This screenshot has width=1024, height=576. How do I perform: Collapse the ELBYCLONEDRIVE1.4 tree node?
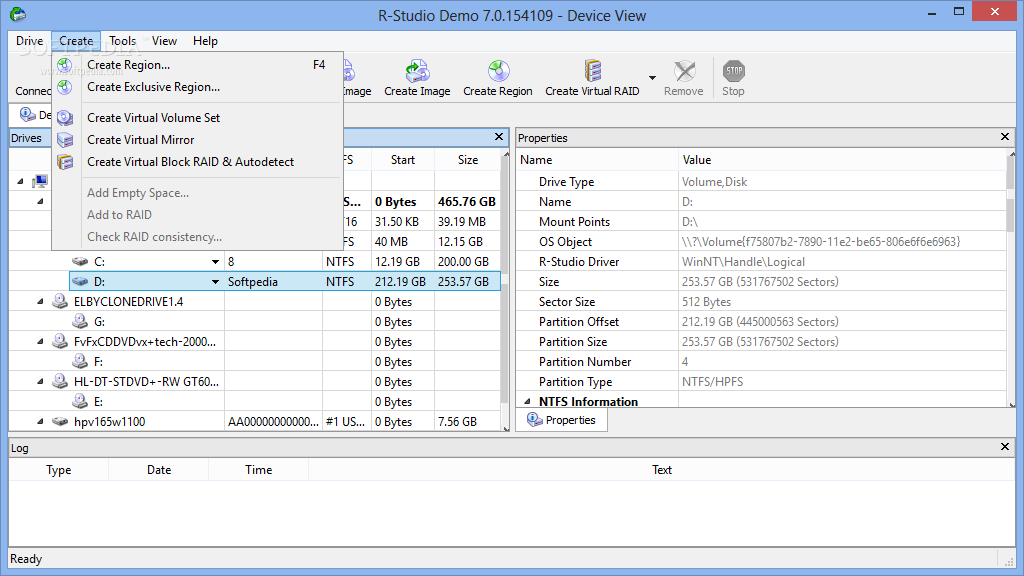[x=40, y=302]
